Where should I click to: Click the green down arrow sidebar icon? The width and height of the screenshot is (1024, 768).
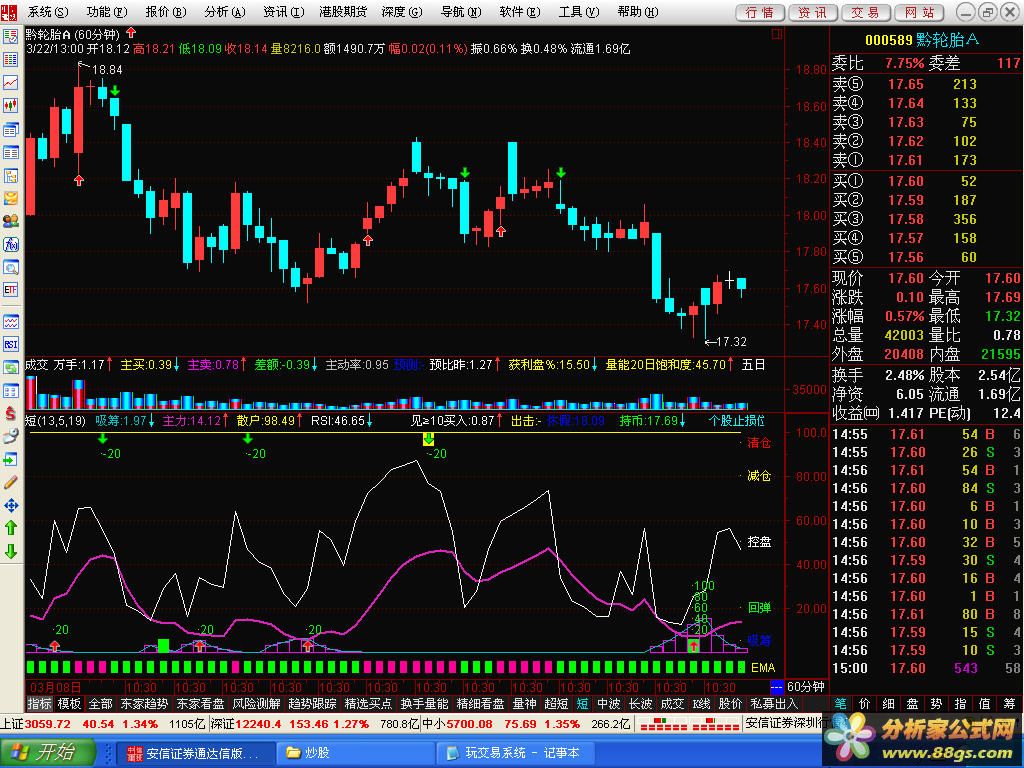pos(10,551)
